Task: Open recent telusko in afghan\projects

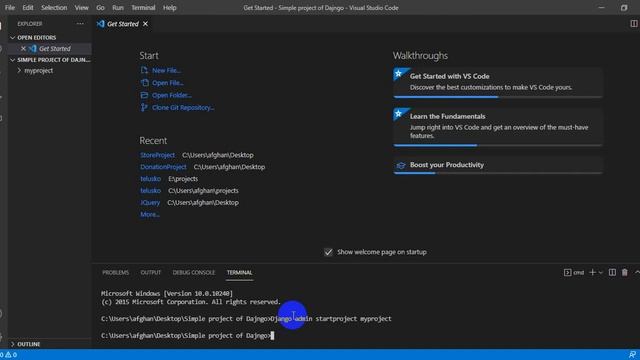Action: 150,191
